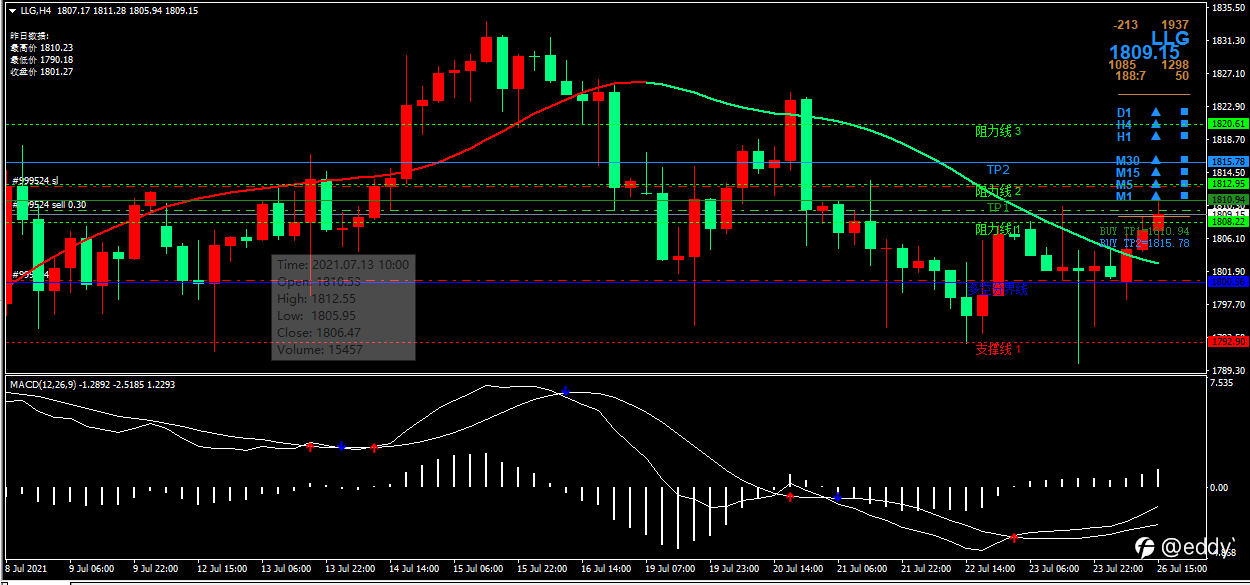Click the M15 trend up-arrow indicator
This screenshot has height=585, width=1250.
click(x=1155, y=172)
